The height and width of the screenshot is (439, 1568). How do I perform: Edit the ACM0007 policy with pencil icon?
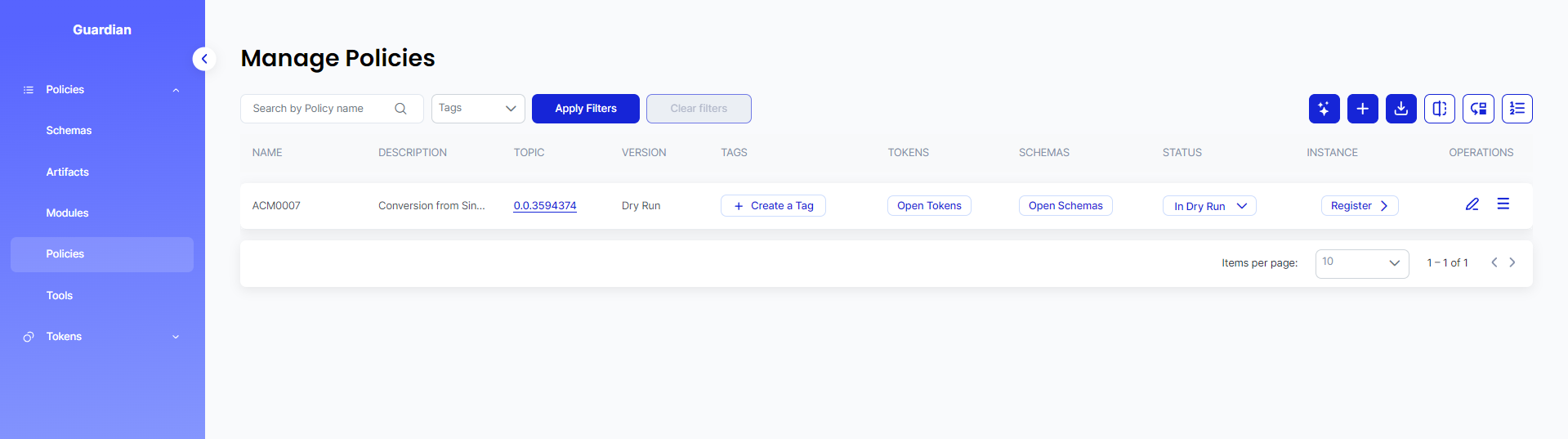pos(1472,204)
